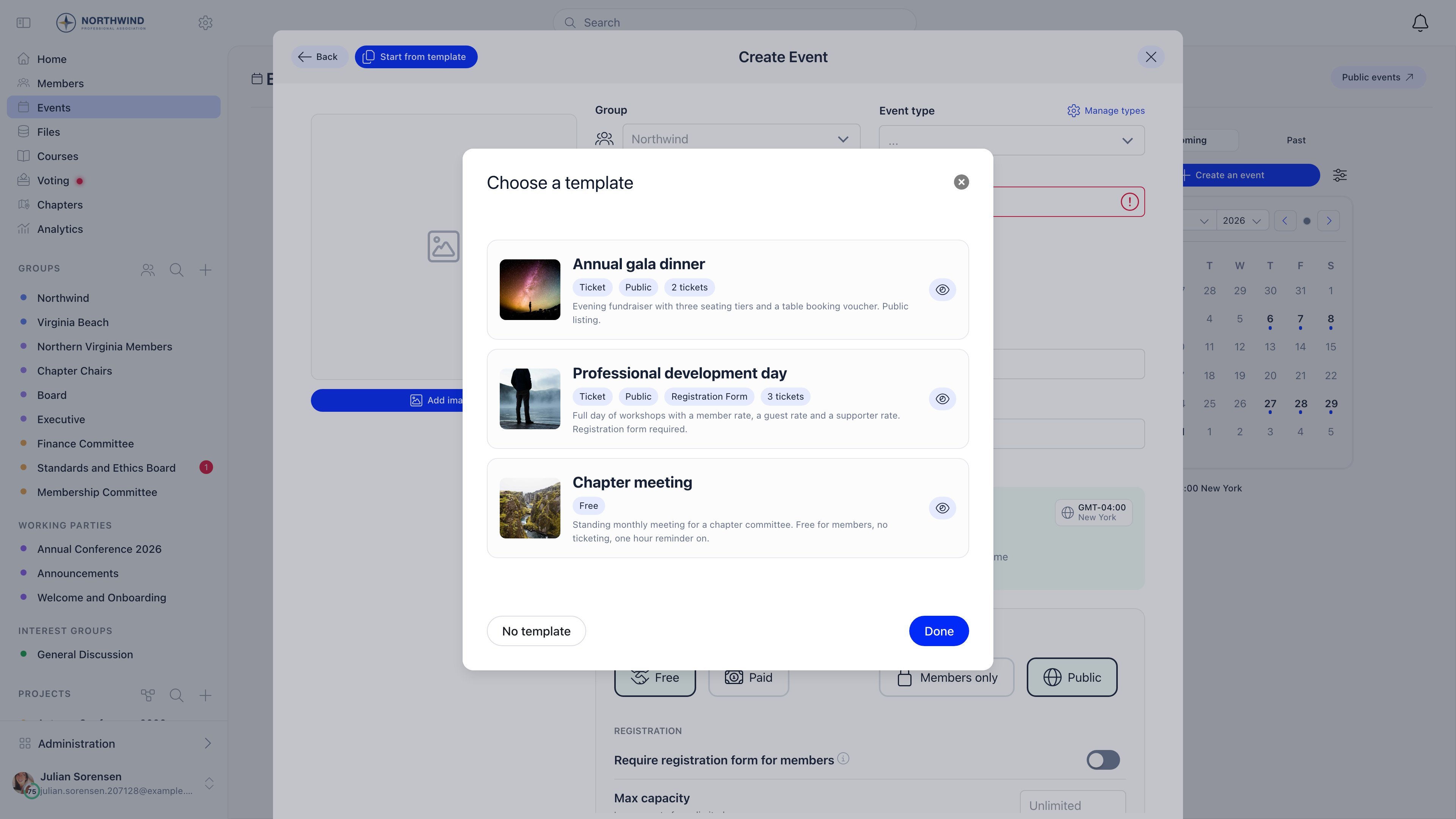Change GMT-04:00 New York timezone

tap(1093, 512)
